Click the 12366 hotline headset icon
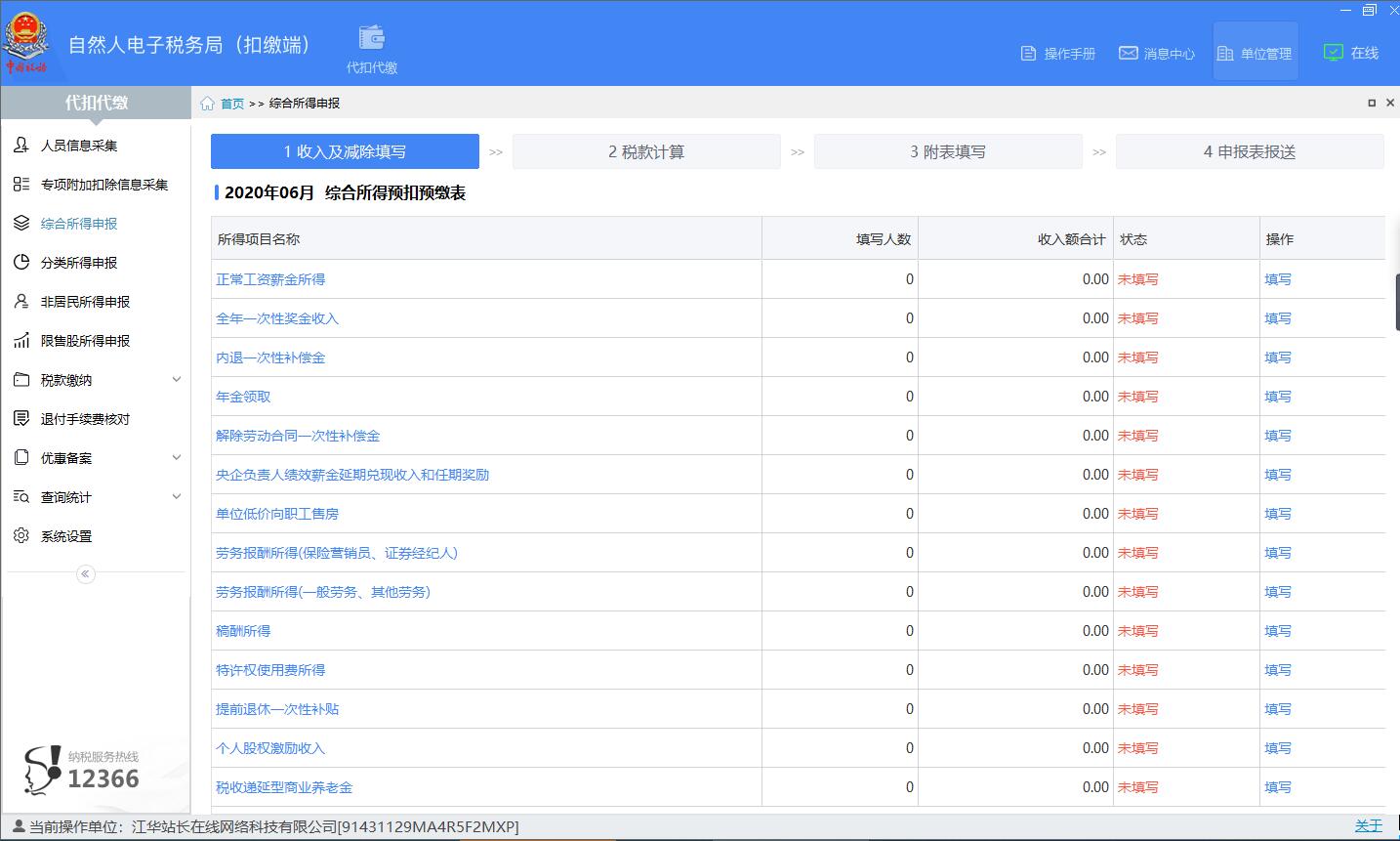Image resolution: width=1400 pixels, height=841 pixels. pyautogui.click(x=42, y=770)
